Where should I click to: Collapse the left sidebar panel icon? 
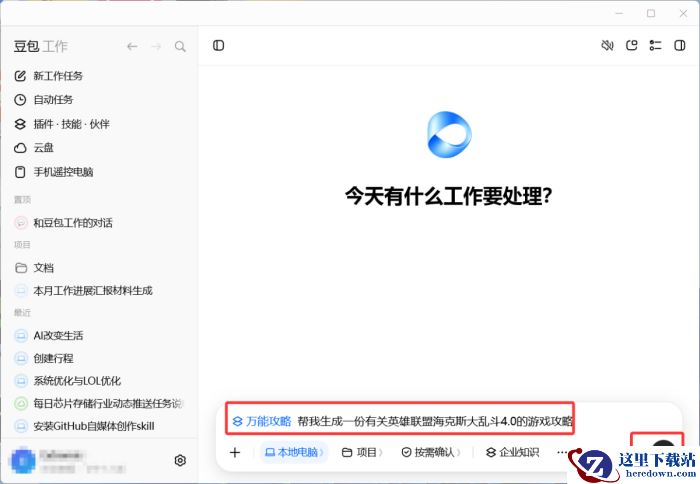pyautogui.click(x=218, y=46)
